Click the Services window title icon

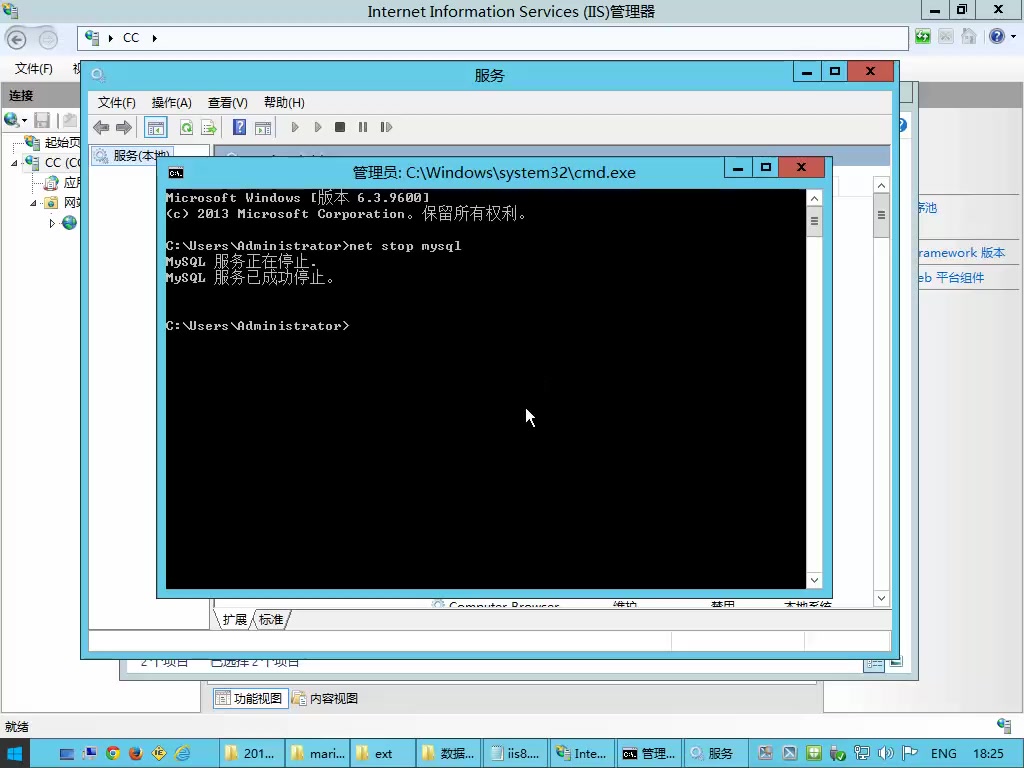(x=98, y=75)
